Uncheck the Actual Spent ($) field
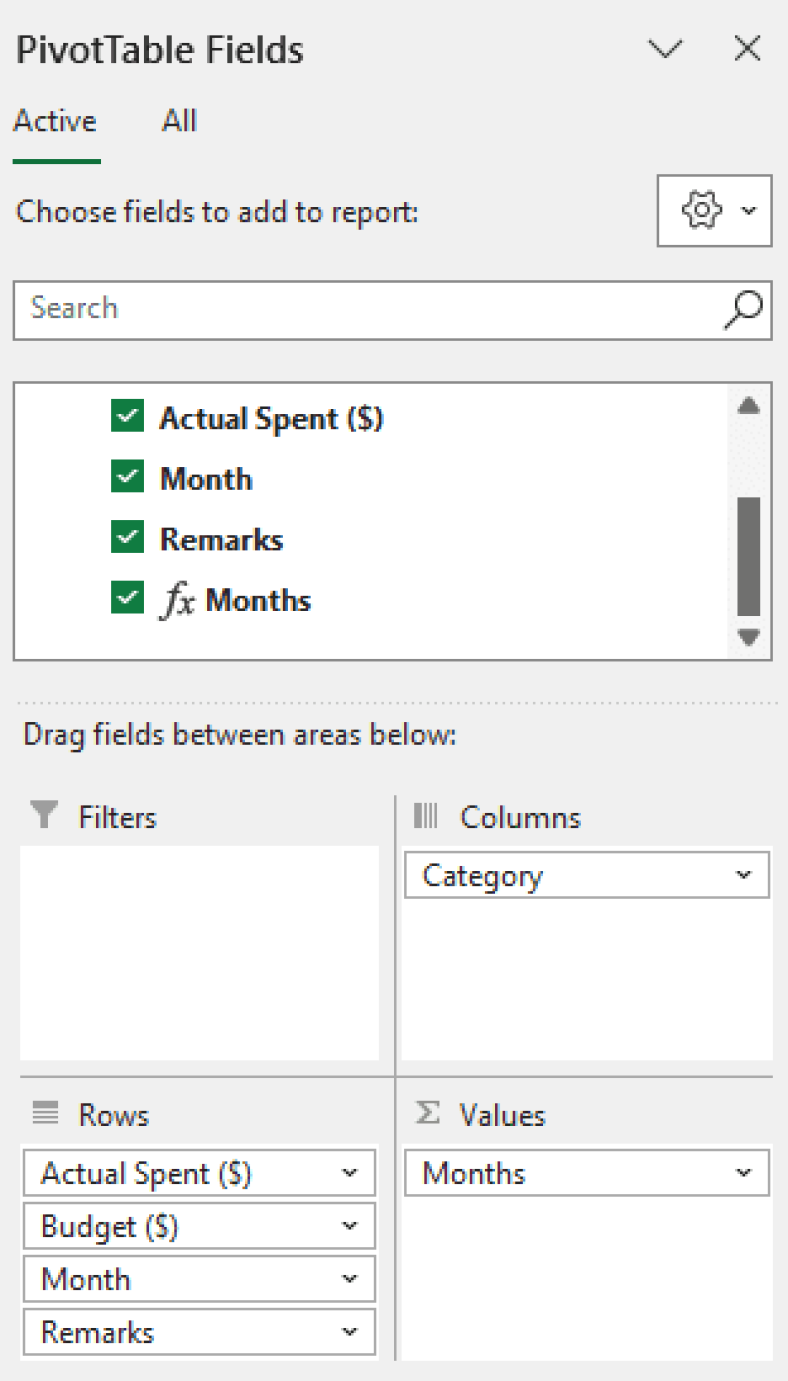788x1381 pixels. (x=127, y=416)
